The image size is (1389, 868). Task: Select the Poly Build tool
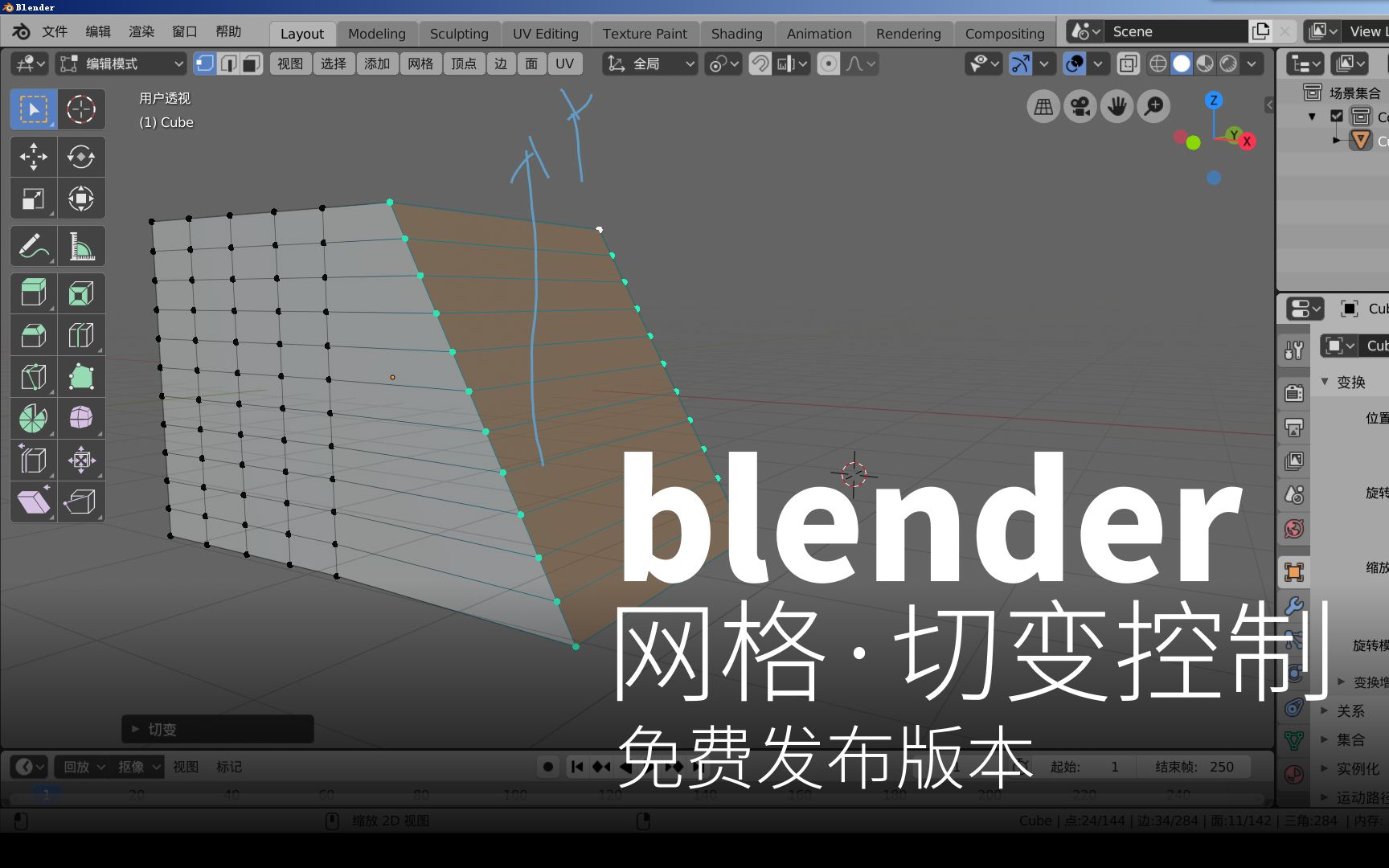tap(81, 377)
